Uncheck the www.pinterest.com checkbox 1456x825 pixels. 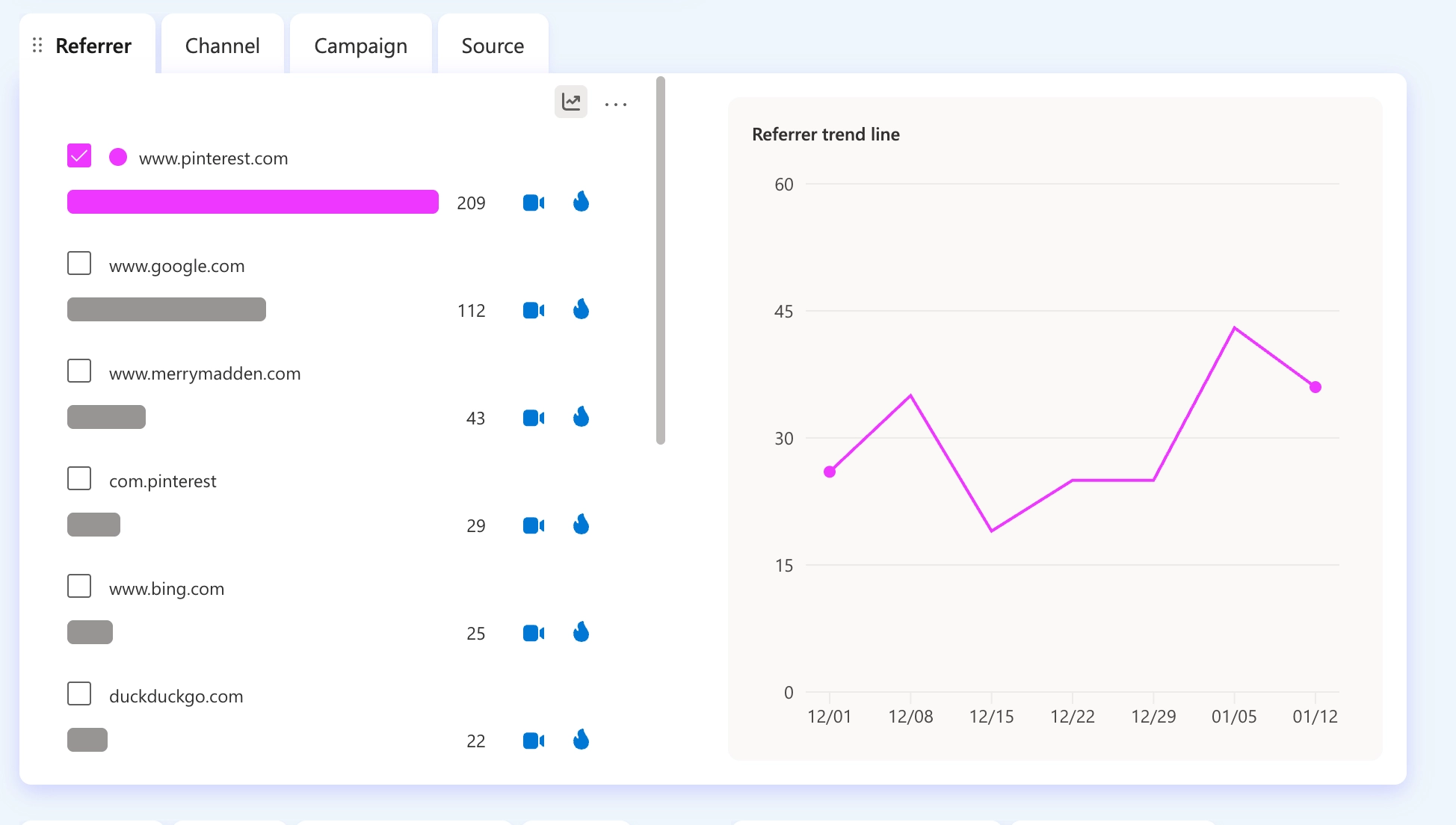pyautogui.click(x=79, y=155)
